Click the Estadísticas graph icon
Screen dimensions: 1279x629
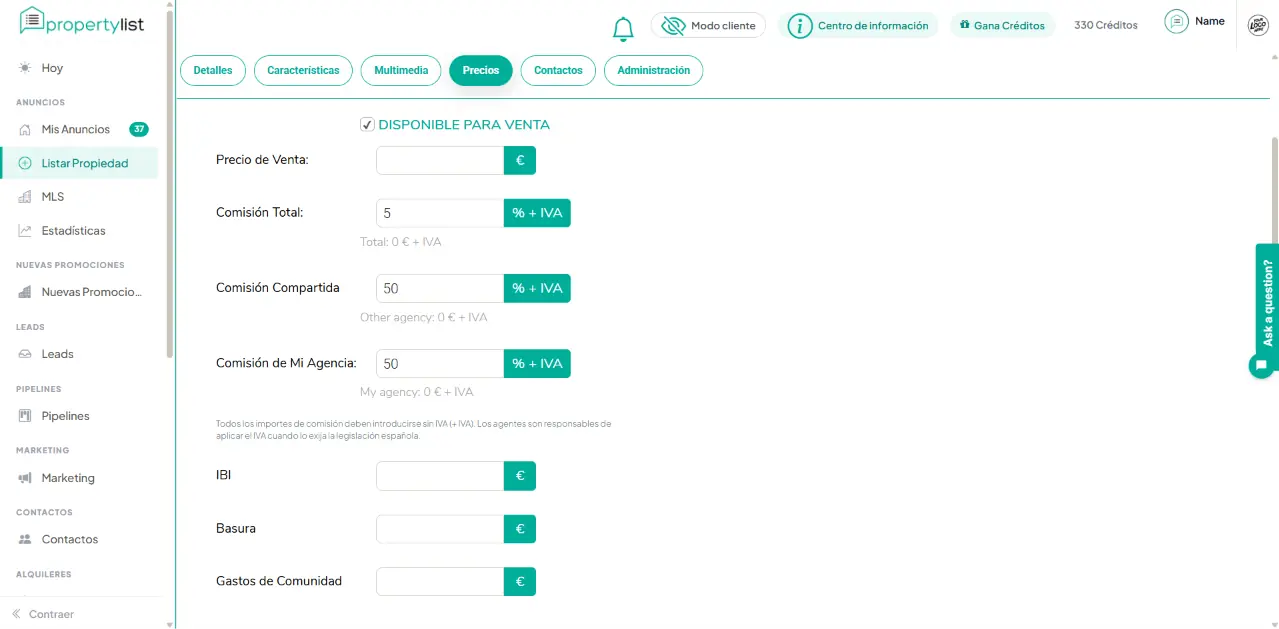(25, 231)
